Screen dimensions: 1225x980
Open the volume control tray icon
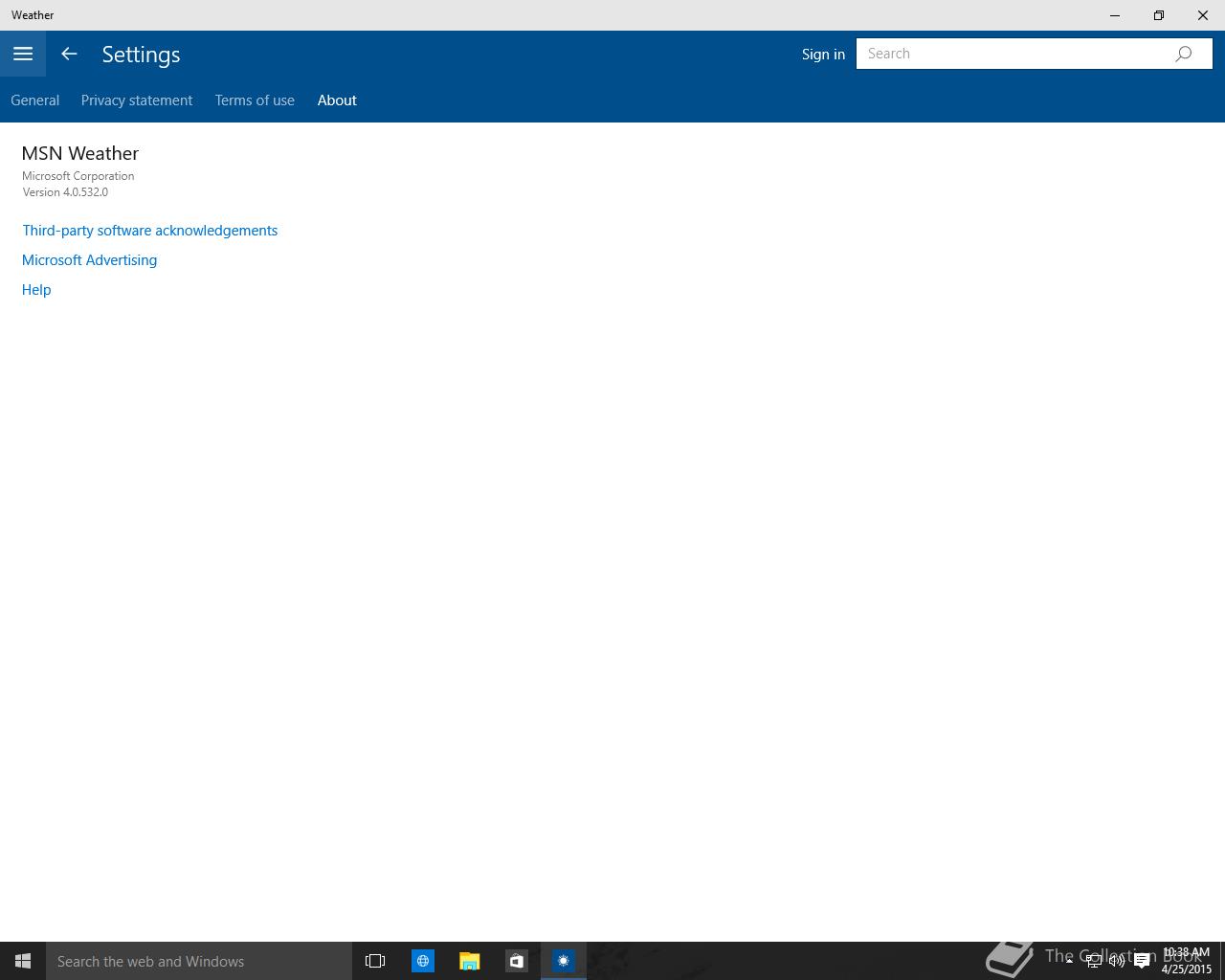tap(1117, 961)
